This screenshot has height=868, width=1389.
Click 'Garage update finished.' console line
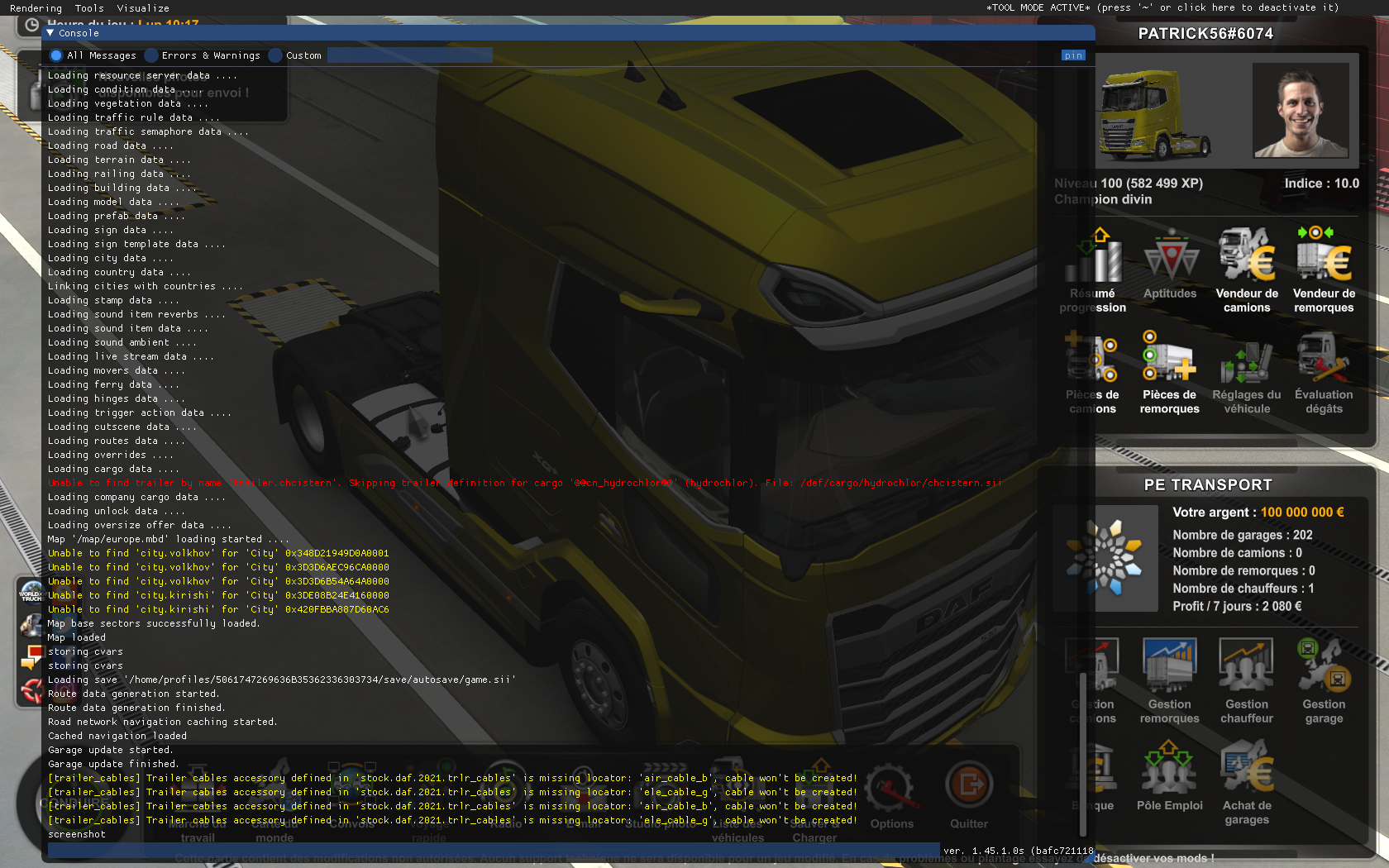click(113, 764)
